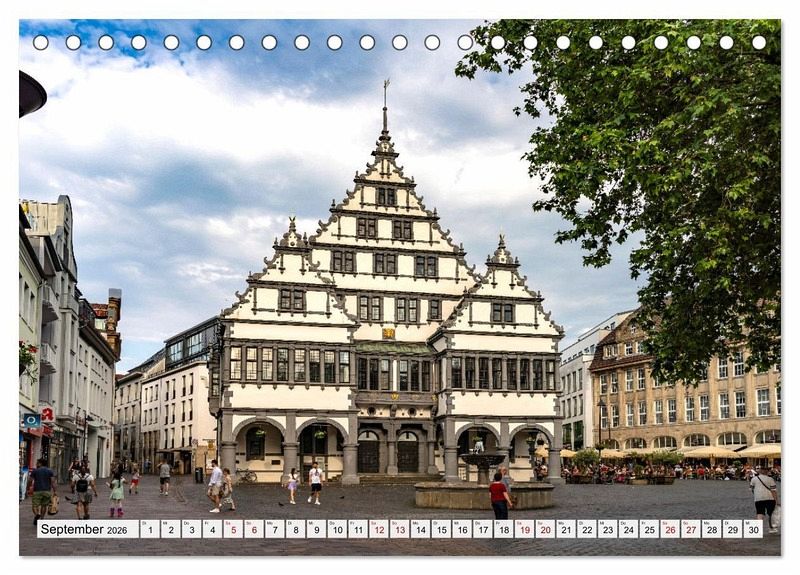Select Saturday the 5th in the calendar
Screen dimensions: 800x575
point(232,529)
